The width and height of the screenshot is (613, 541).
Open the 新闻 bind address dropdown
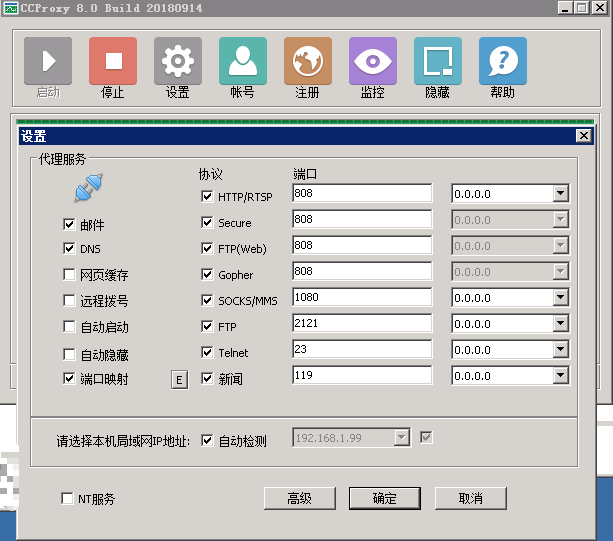(x=561, y=375)
